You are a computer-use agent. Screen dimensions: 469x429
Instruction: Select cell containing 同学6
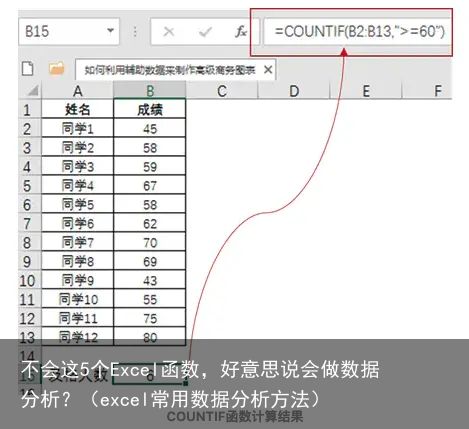[x=77, y=223]
